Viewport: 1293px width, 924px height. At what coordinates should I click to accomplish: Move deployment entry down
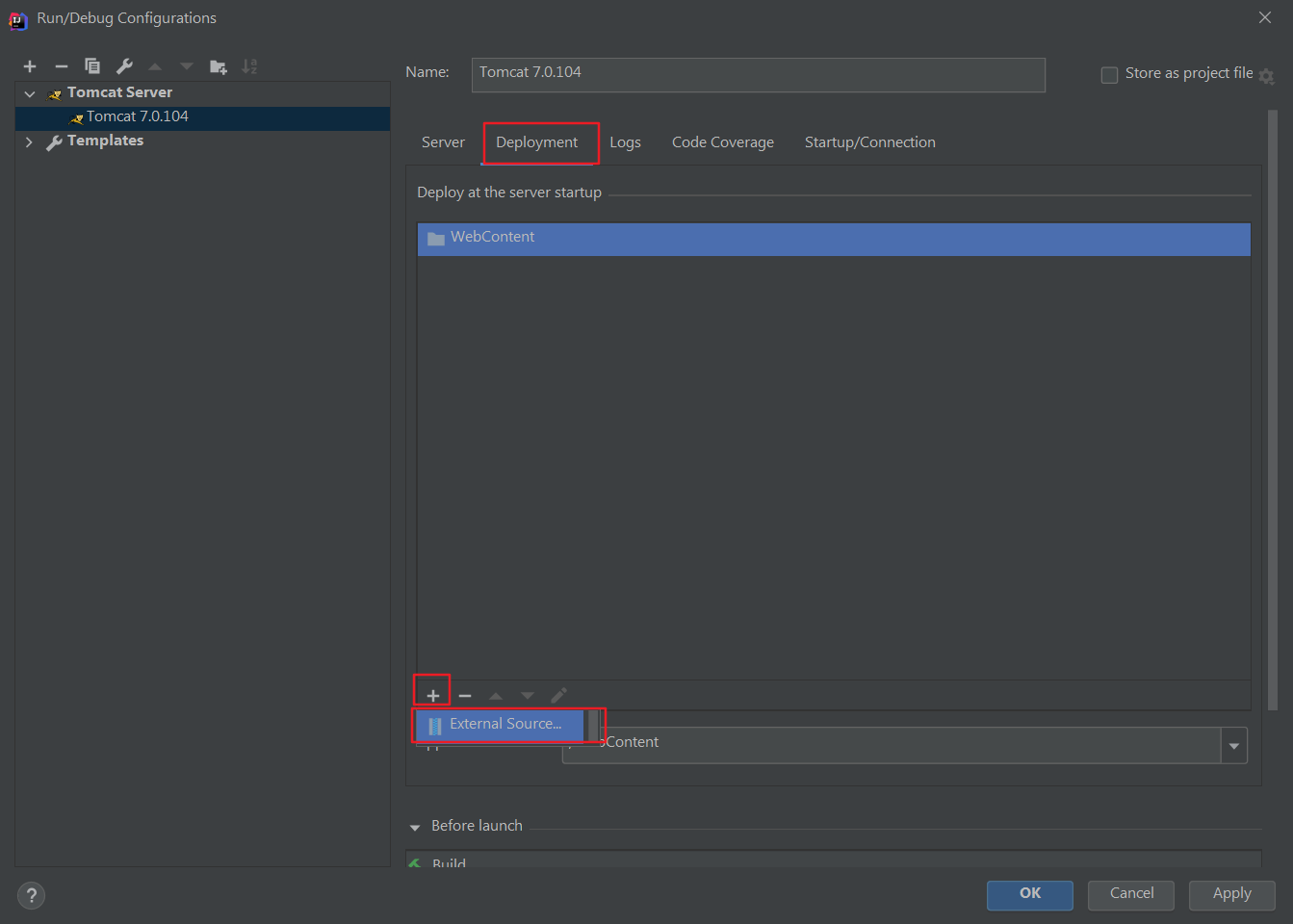[x=528, y=695]
